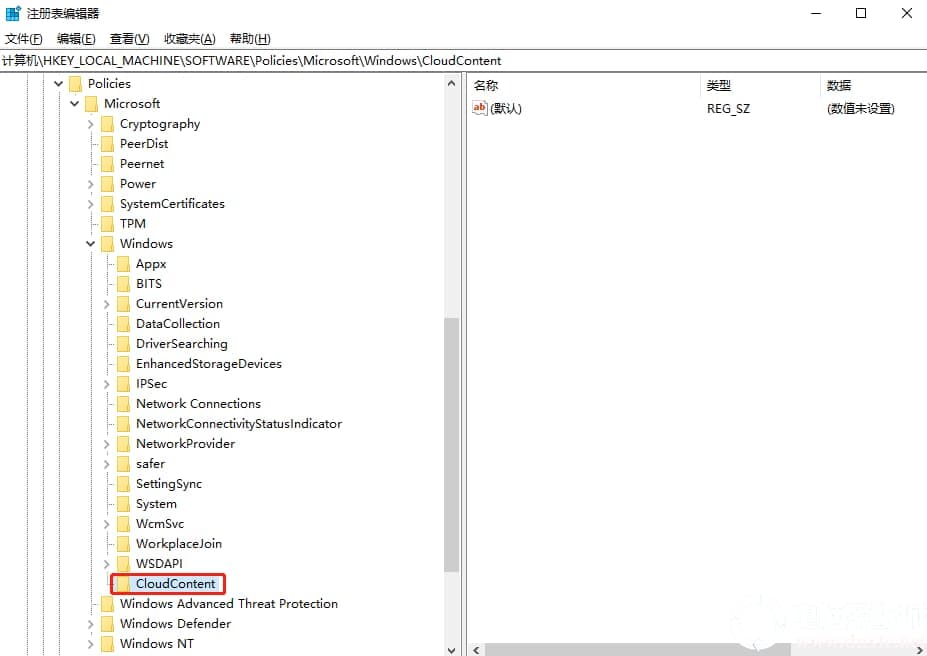Click the Appx folder icon
Viewport: 927px width, 656px height.
[123, 264]
